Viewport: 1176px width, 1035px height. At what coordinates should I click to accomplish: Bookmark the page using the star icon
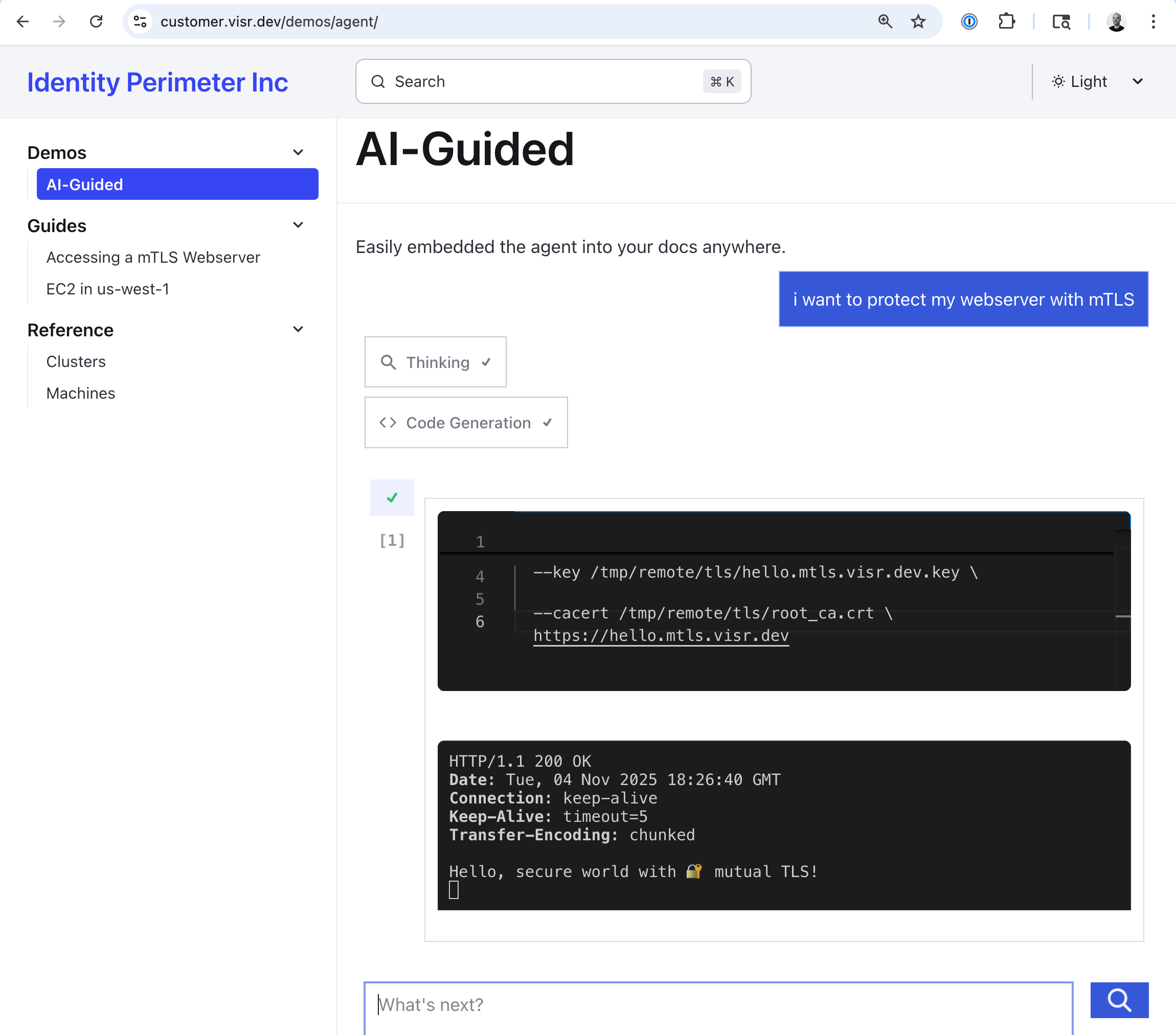coord(918,22)
